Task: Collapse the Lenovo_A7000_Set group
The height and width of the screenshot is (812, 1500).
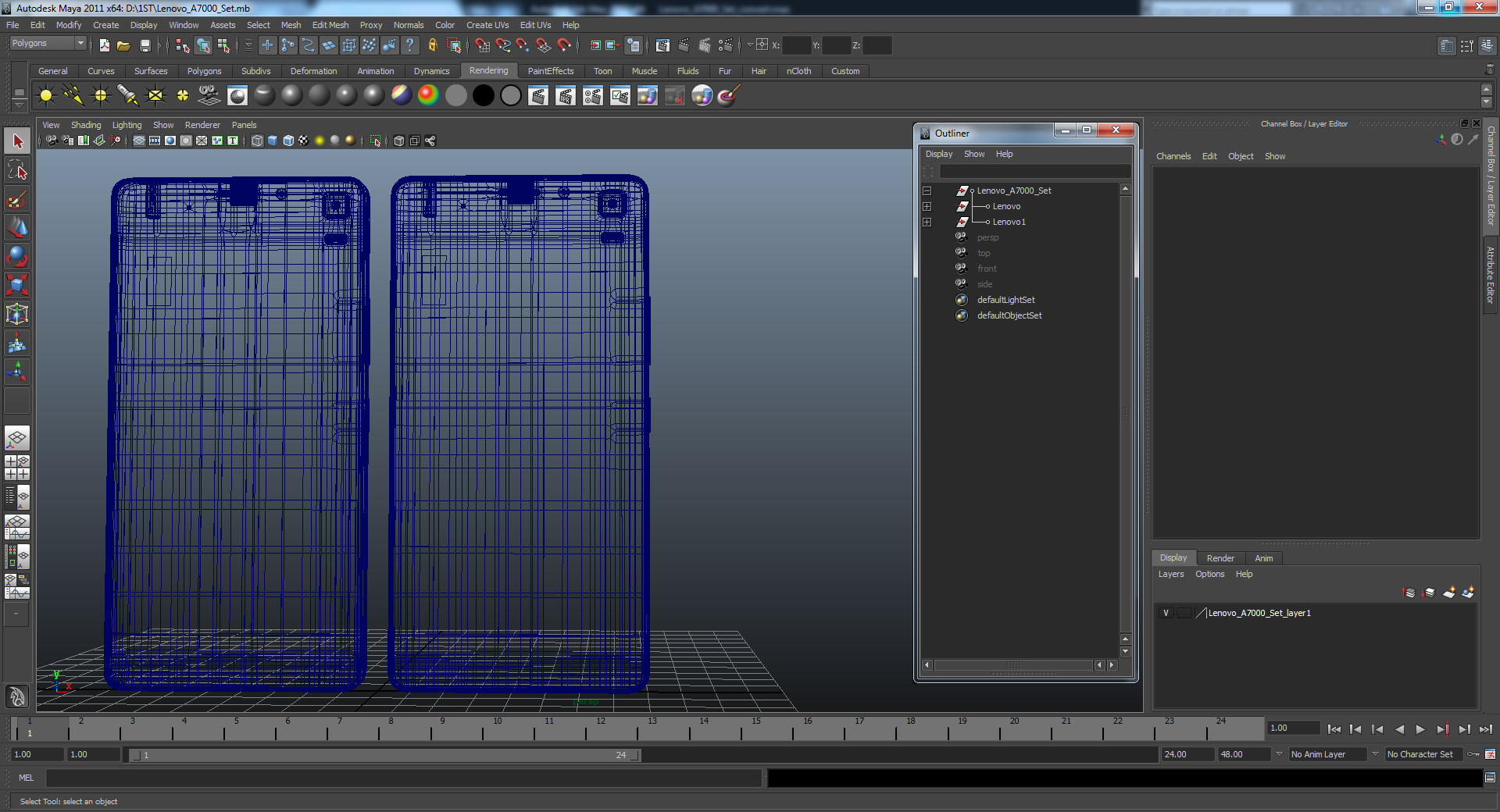Action: [x=927, y=191]
